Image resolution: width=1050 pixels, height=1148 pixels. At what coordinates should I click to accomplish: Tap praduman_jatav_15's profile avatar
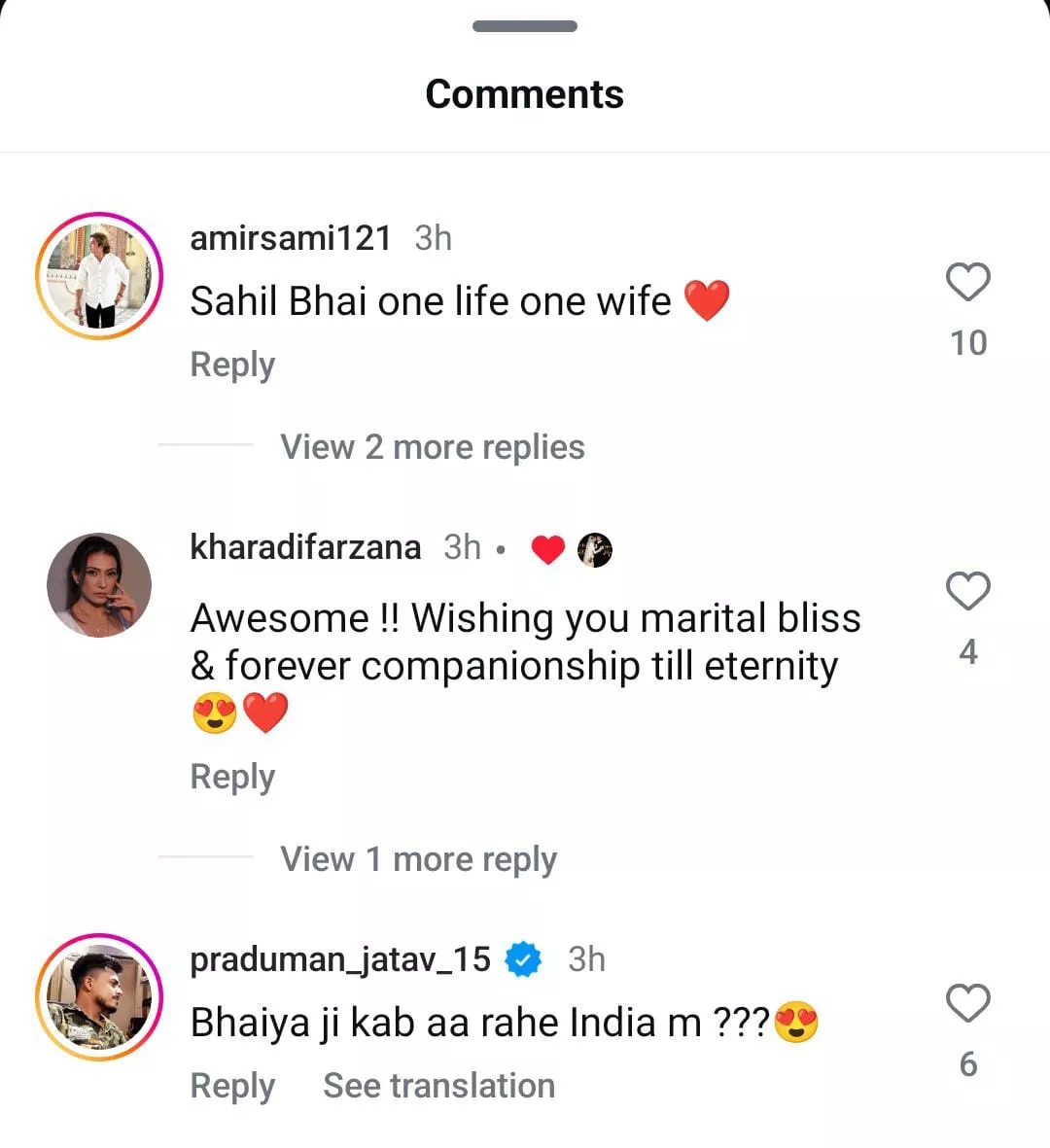(x=99, y=997)
